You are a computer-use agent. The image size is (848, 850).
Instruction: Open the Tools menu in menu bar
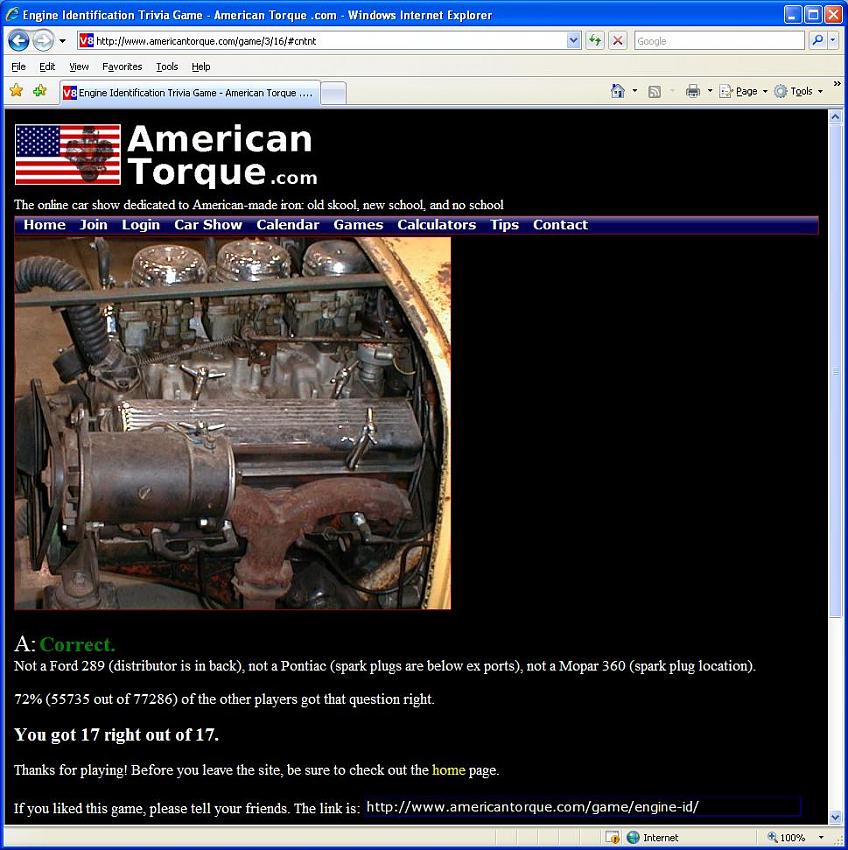click(167, 67)
